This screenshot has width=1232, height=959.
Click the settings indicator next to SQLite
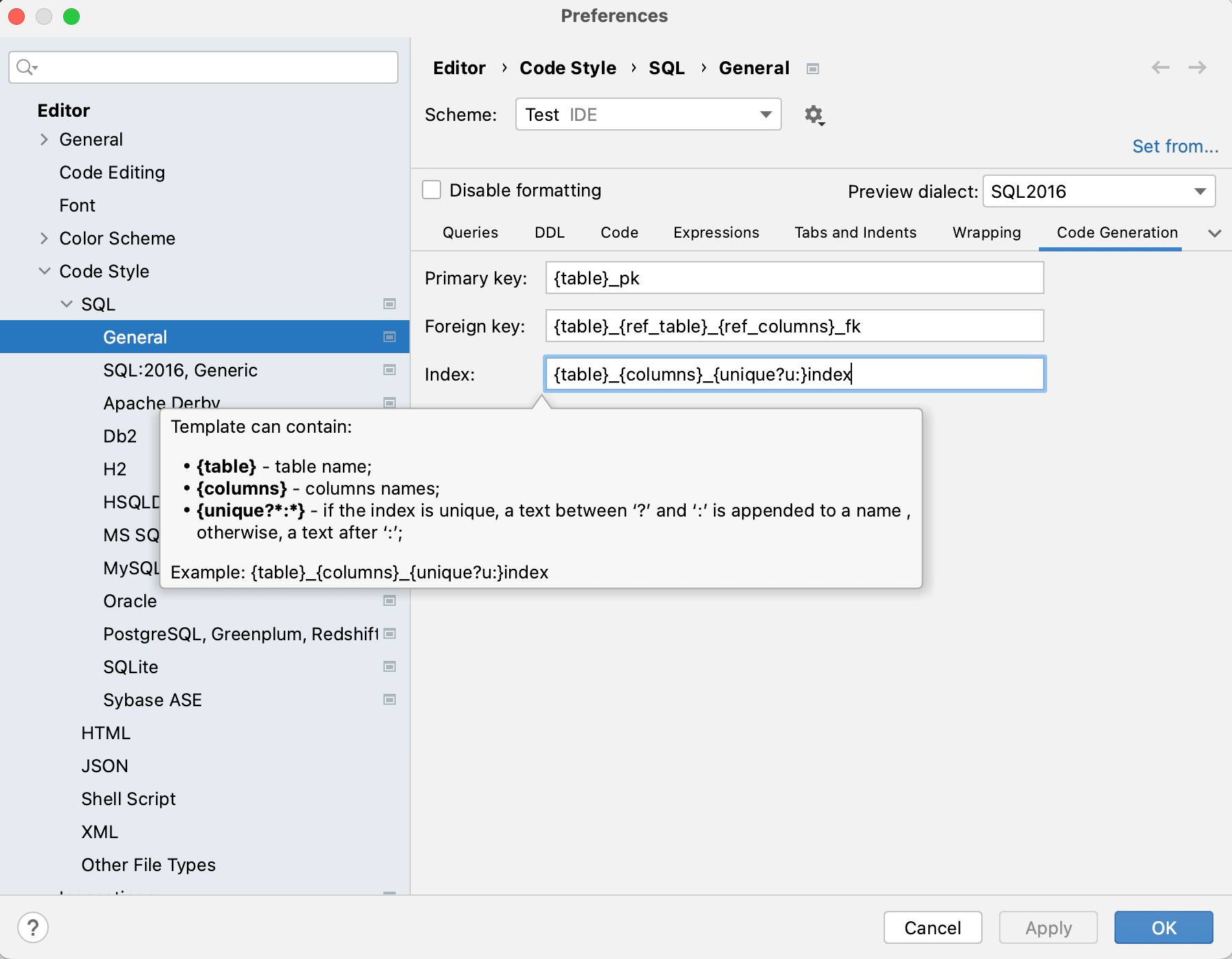(x=389, y=666)
